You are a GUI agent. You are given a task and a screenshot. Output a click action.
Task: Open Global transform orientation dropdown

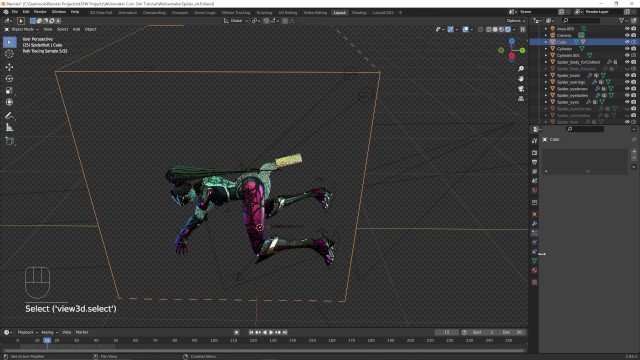[x=236, y=21]
